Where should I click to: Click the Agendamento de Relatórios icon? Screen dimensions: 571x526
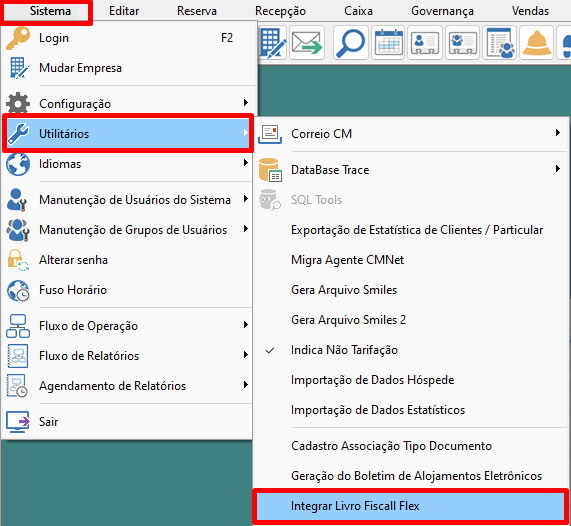(x=17, y=385)
